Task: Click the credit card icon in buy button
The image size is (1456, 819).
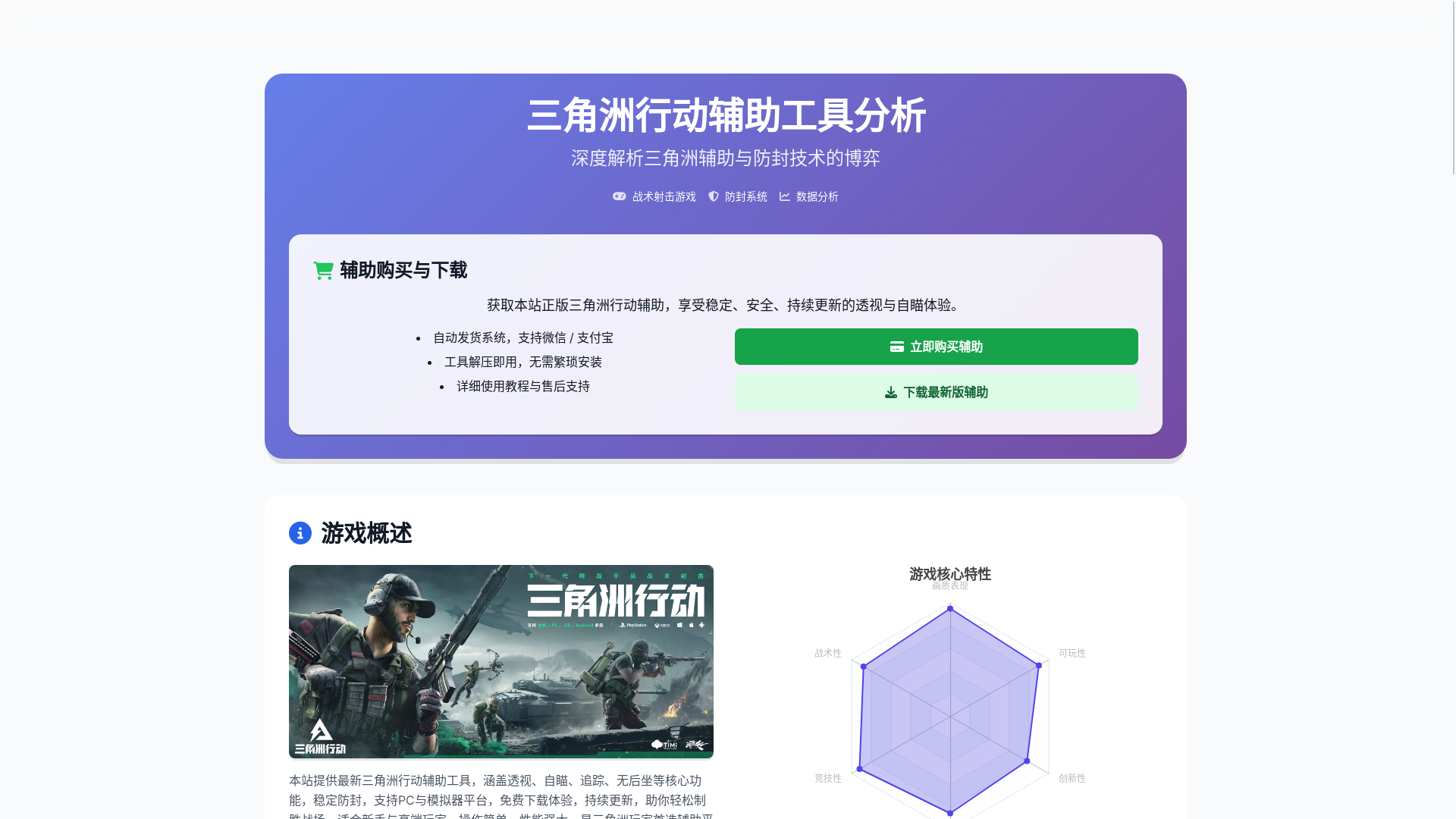Action: [897, 347]
